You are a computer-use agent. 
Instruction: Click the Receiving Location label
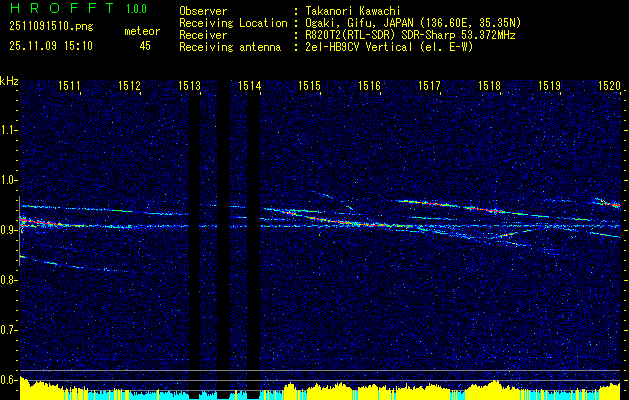point(233,23)
